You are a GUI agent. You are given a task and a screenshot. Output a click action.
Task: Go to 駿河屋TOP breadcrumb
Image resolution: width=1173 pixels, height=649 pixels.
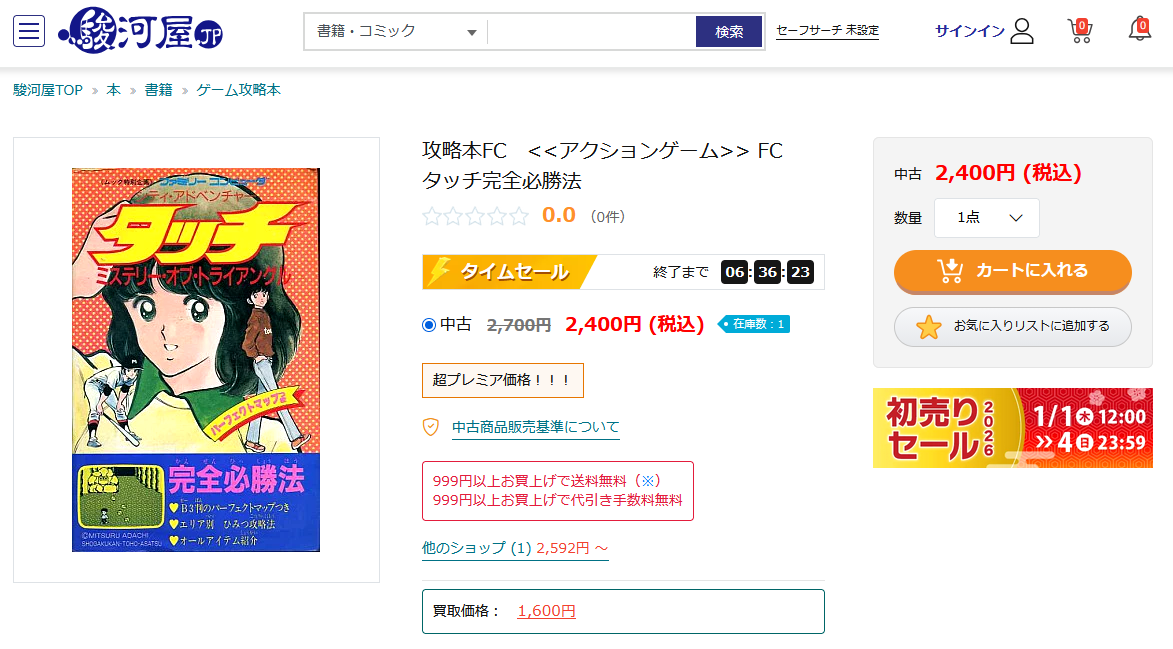[48, 90]
